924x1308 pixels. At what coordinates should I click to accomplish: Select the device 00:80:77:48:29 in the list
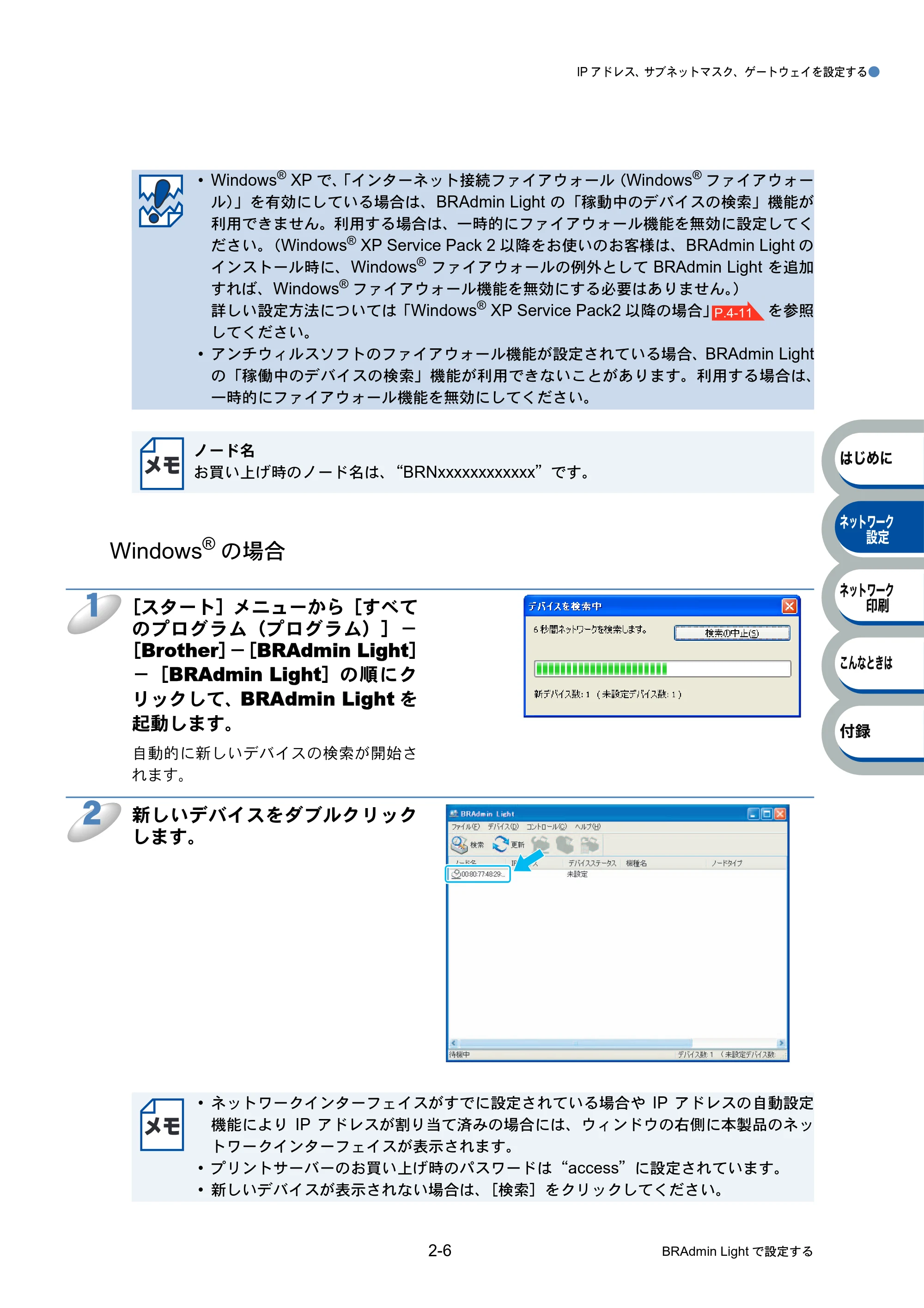(478, 874)
